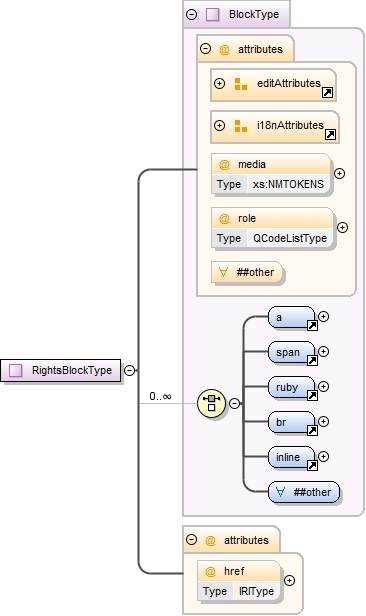Select the orange ##other any attribute label
The image size is (366, 616).
point(255,272)
